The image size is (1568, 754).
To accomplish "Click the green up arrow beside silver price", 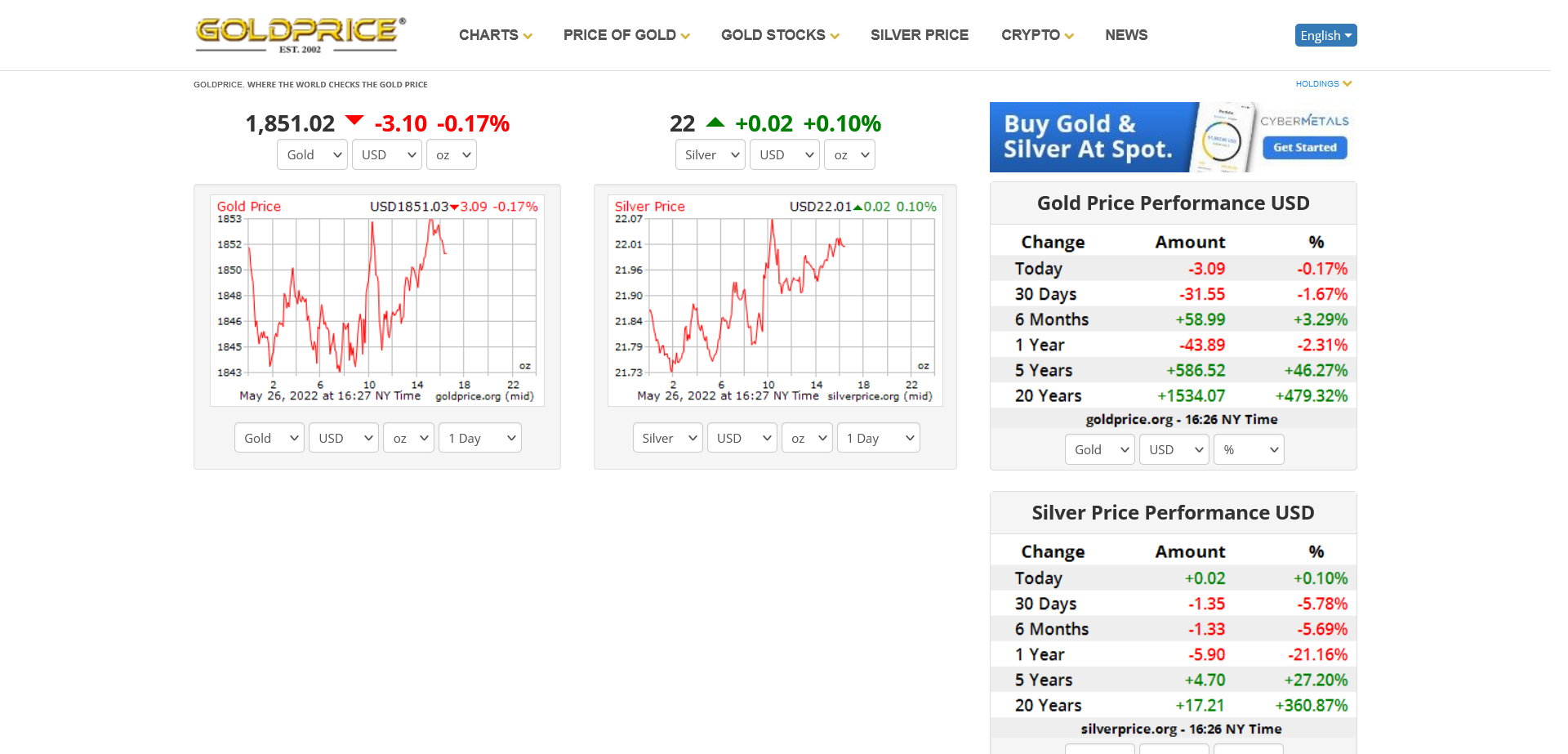I will pos(715,123).
